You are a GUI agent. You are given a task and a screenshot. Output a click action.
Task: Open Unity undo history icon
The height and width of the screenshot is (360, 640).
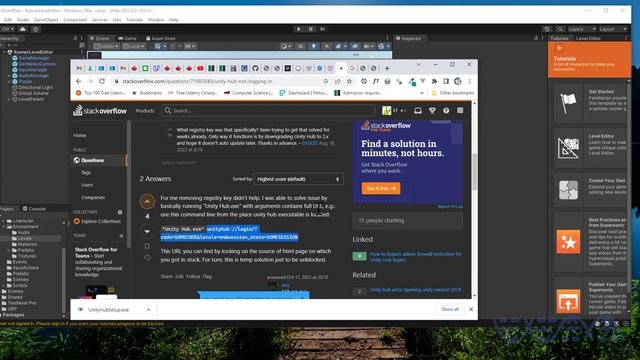(x=547, y=29)
